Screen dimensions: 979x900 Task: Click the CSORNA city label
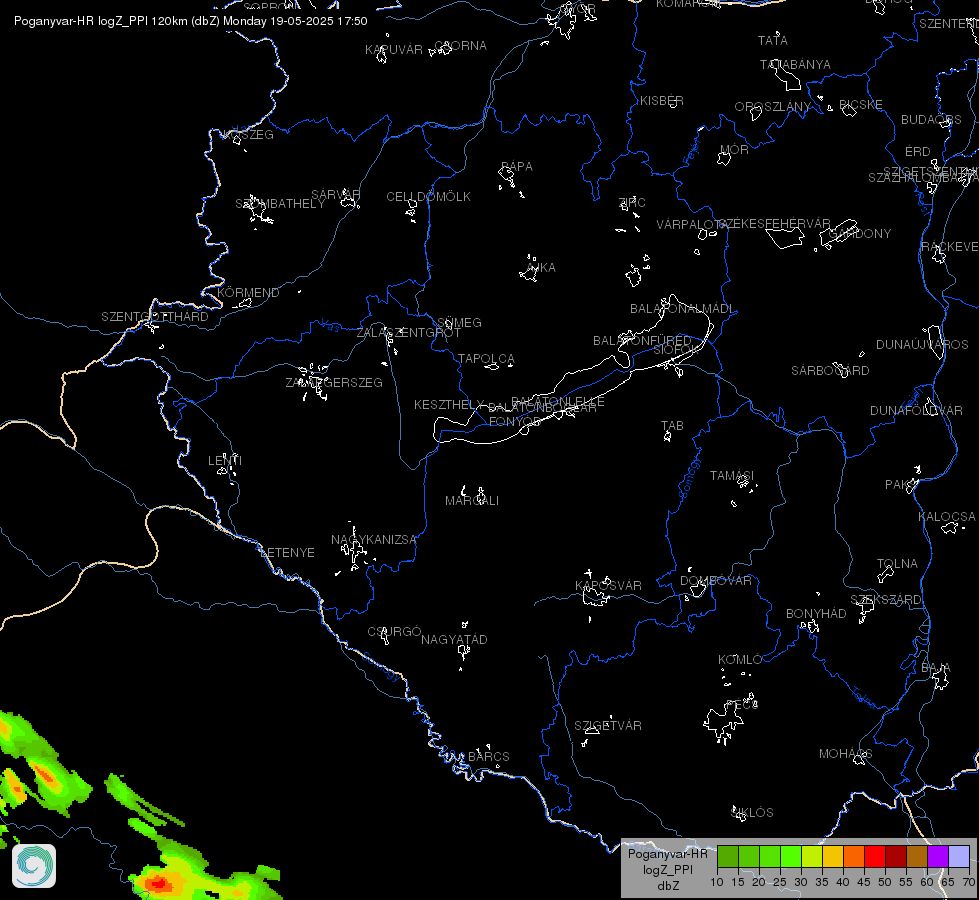point(460,46)
